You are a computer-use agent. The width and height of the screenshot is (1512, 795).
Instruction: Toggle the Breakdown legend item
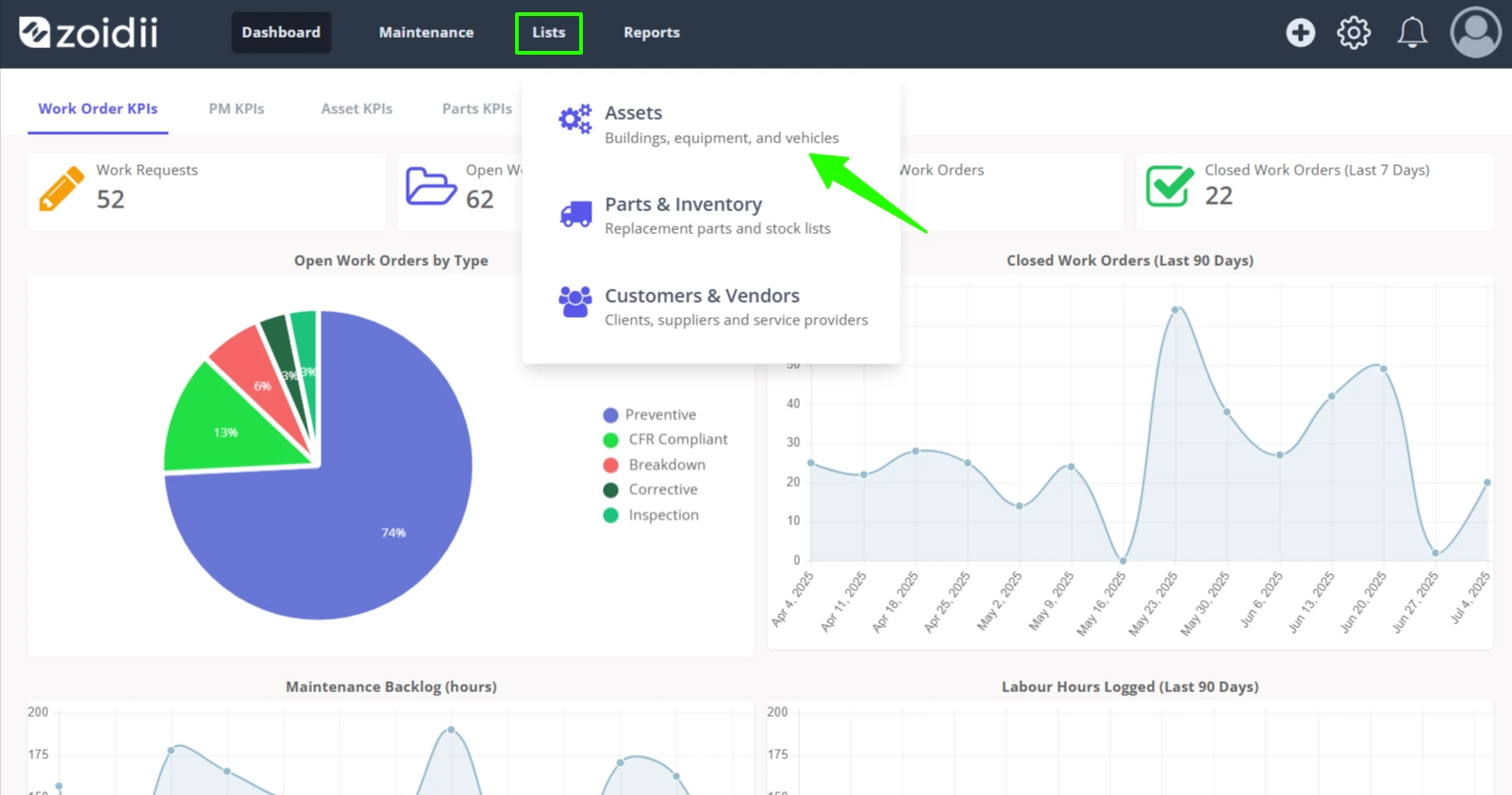pos(655,465)
